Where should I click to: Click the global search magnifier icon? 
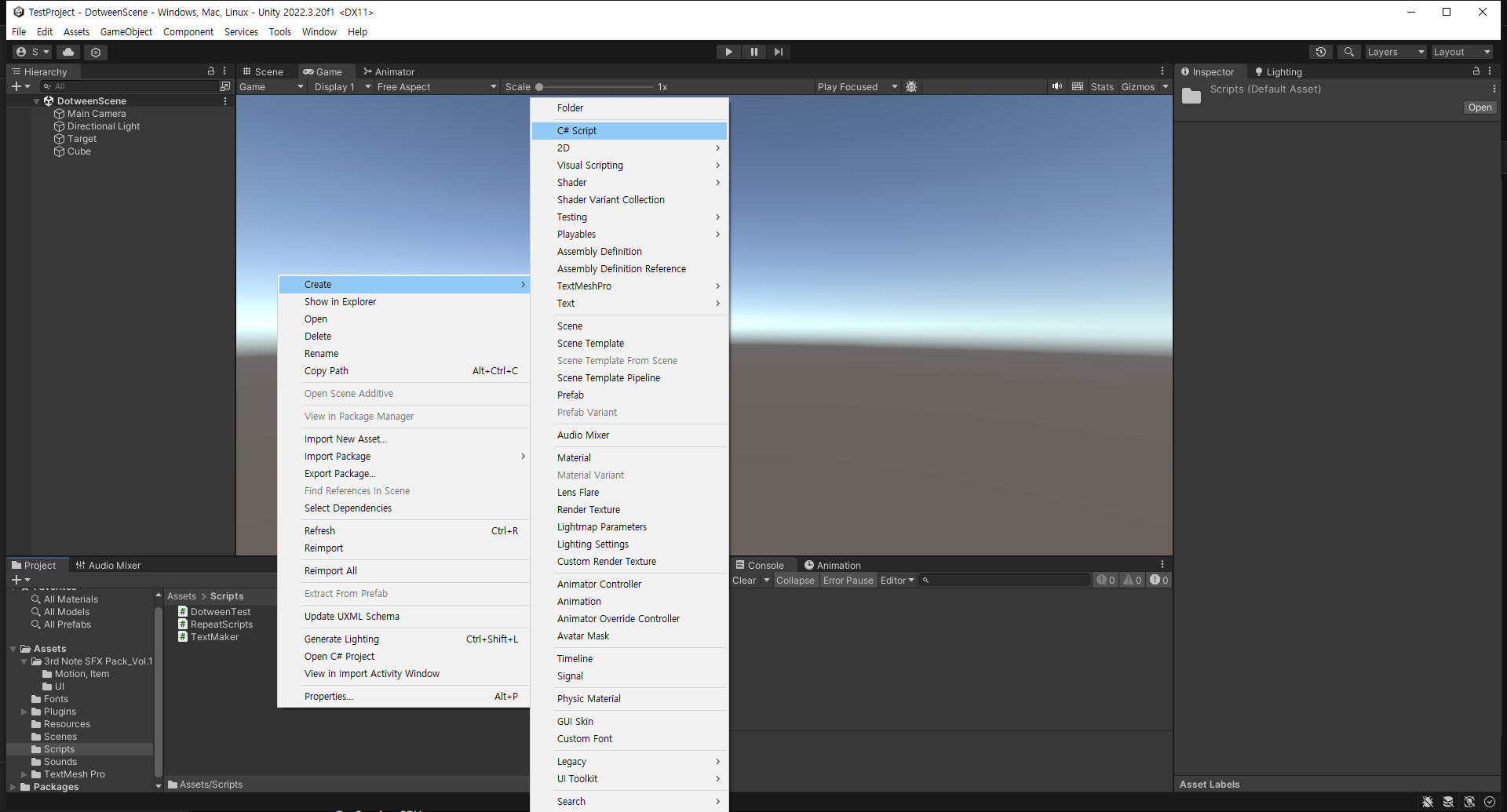(x=1348, y=52)
